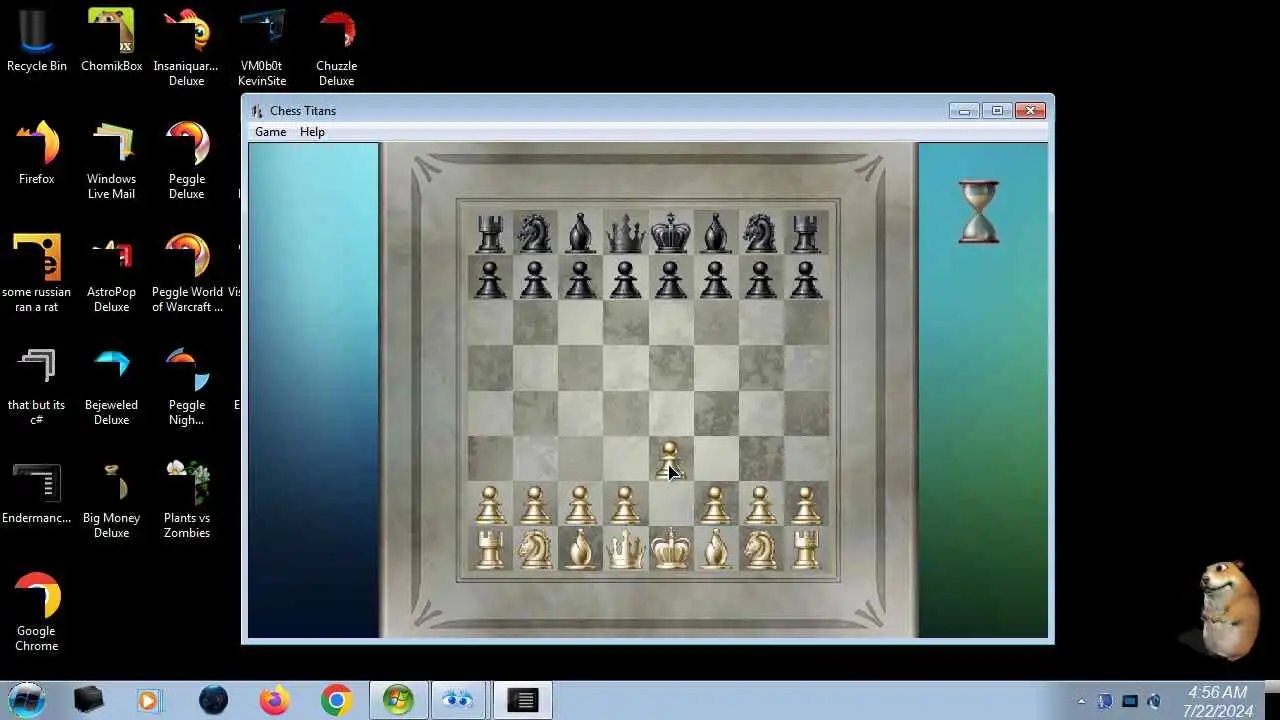Select the Bejeweled Deluxe desktop shortcut

[x=111, y=386]
